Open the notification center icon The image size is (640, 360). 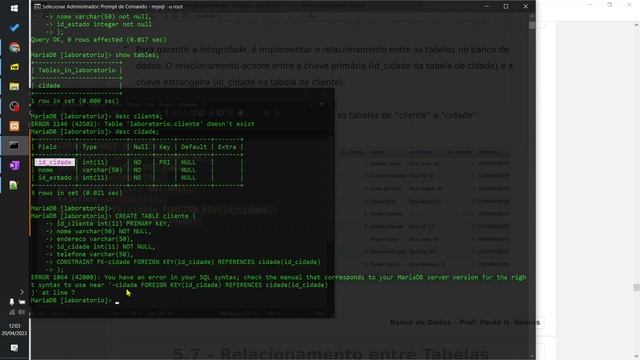click(x=14, y=348)
